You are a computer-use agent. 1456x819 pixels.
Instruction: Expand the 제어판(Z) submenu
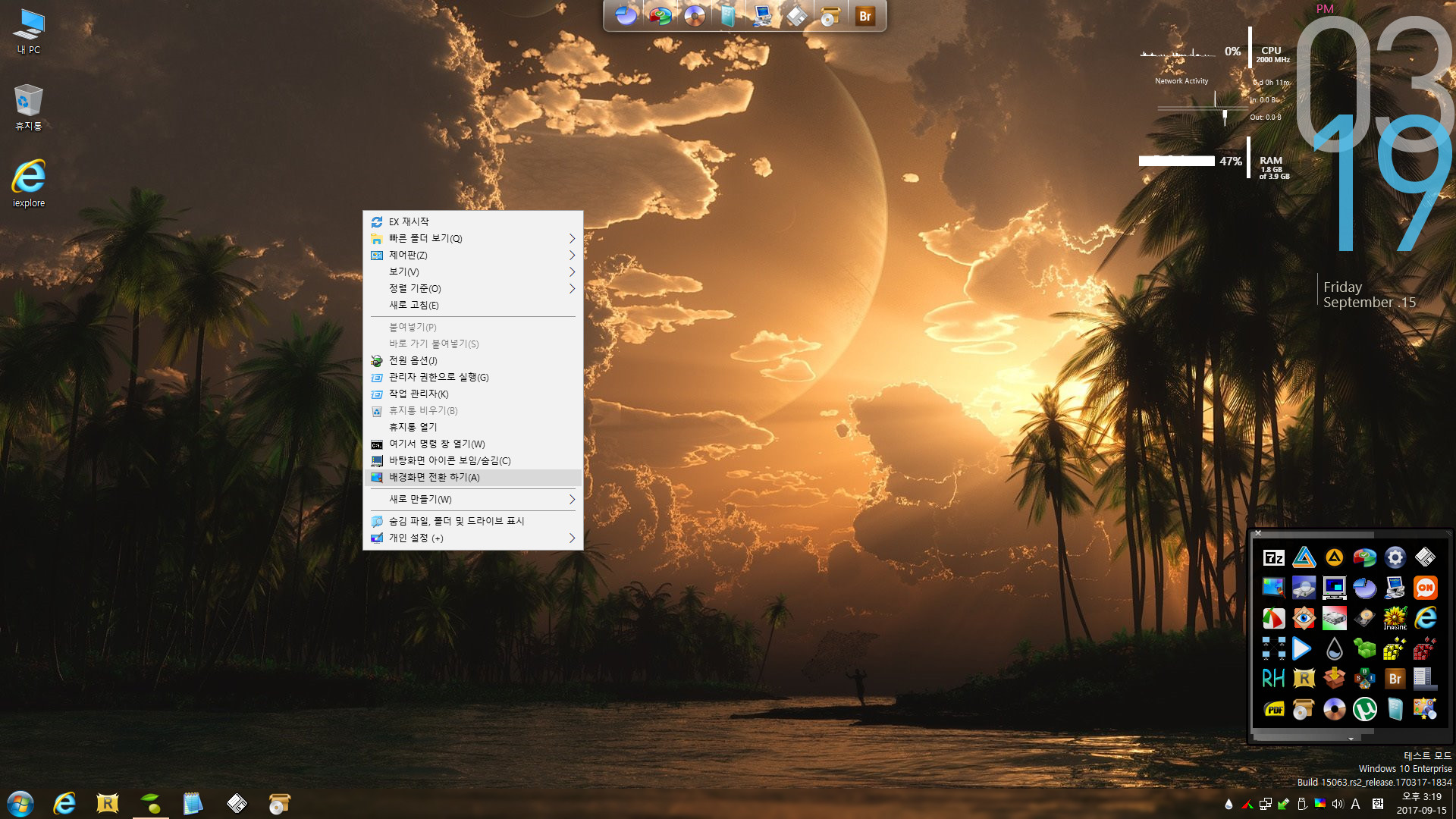point(473,255)
